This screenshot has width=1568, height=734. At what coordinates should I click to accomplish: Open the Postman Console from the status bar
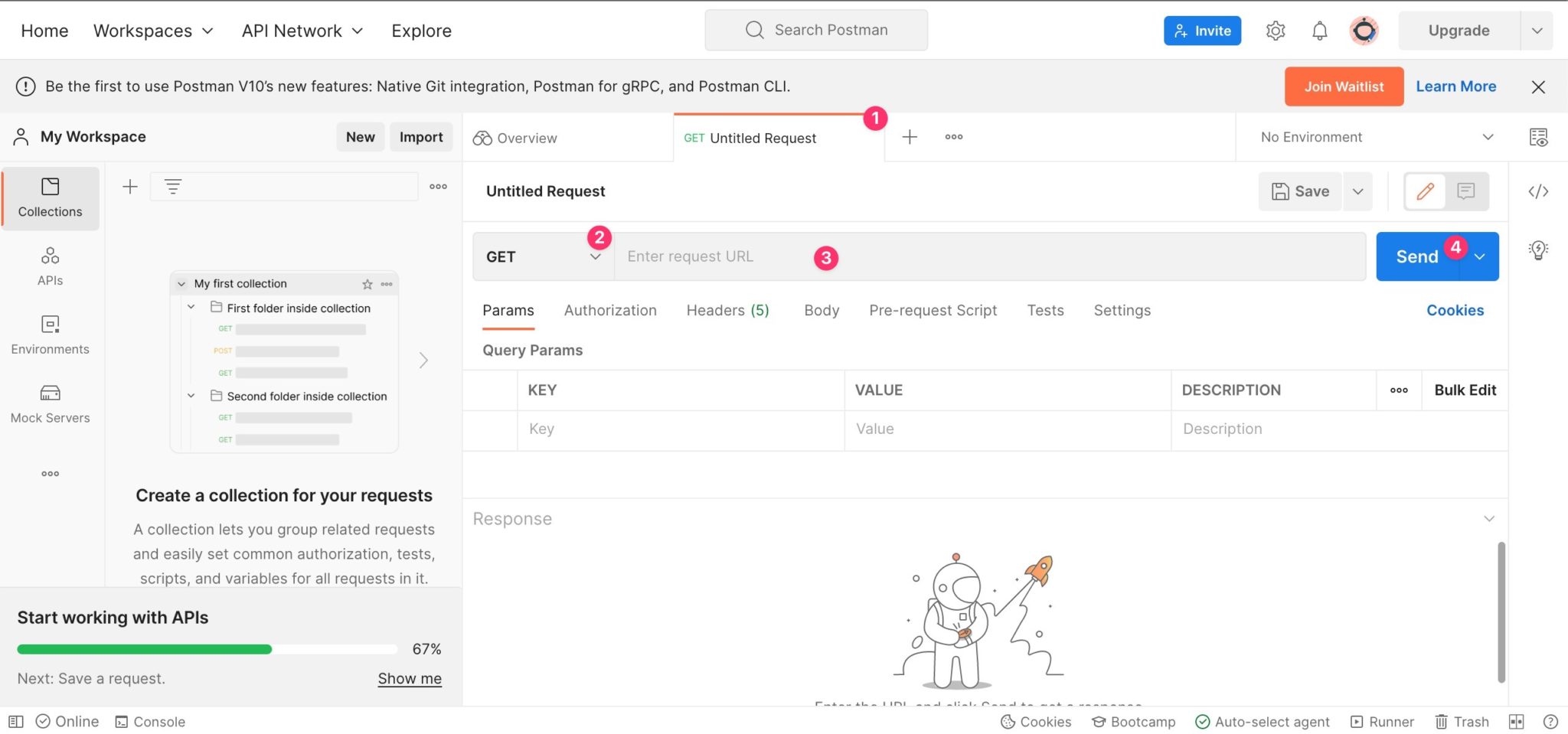[150, 721]
